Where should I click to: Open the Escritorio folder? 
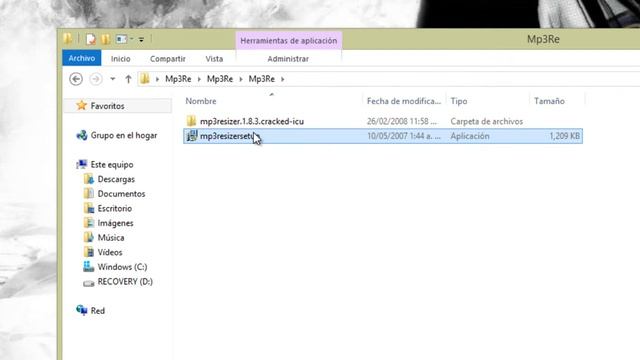[115, 209]
